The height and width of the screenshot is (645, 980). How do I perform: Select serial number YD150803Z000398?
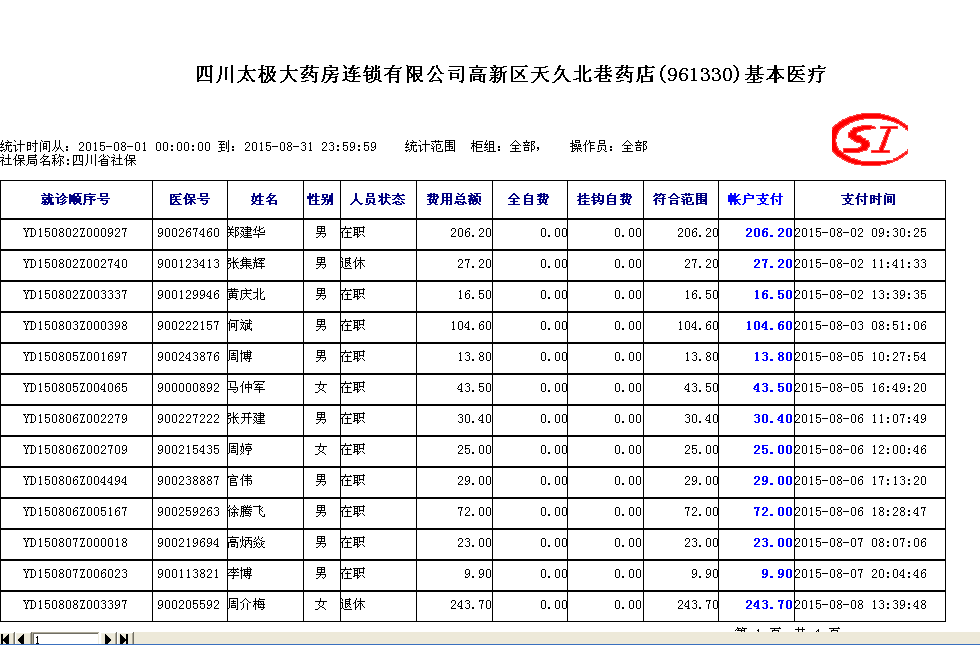[76, 326]
